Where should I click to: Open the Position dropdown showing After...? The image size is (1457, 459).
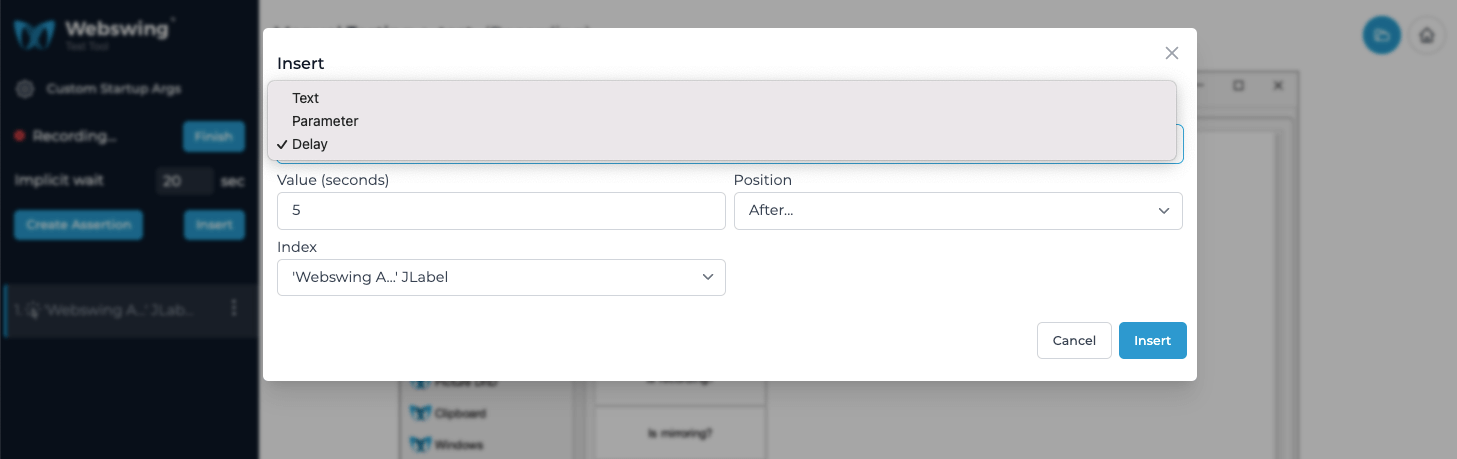pos(957,211)
